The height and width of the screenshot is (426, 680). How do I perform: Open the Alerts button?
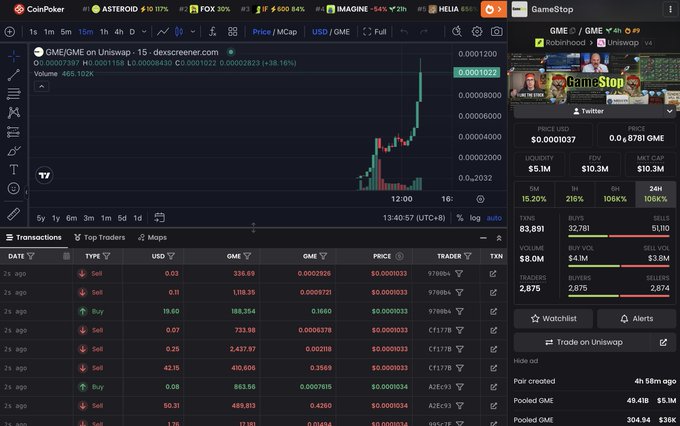(636, 319)
